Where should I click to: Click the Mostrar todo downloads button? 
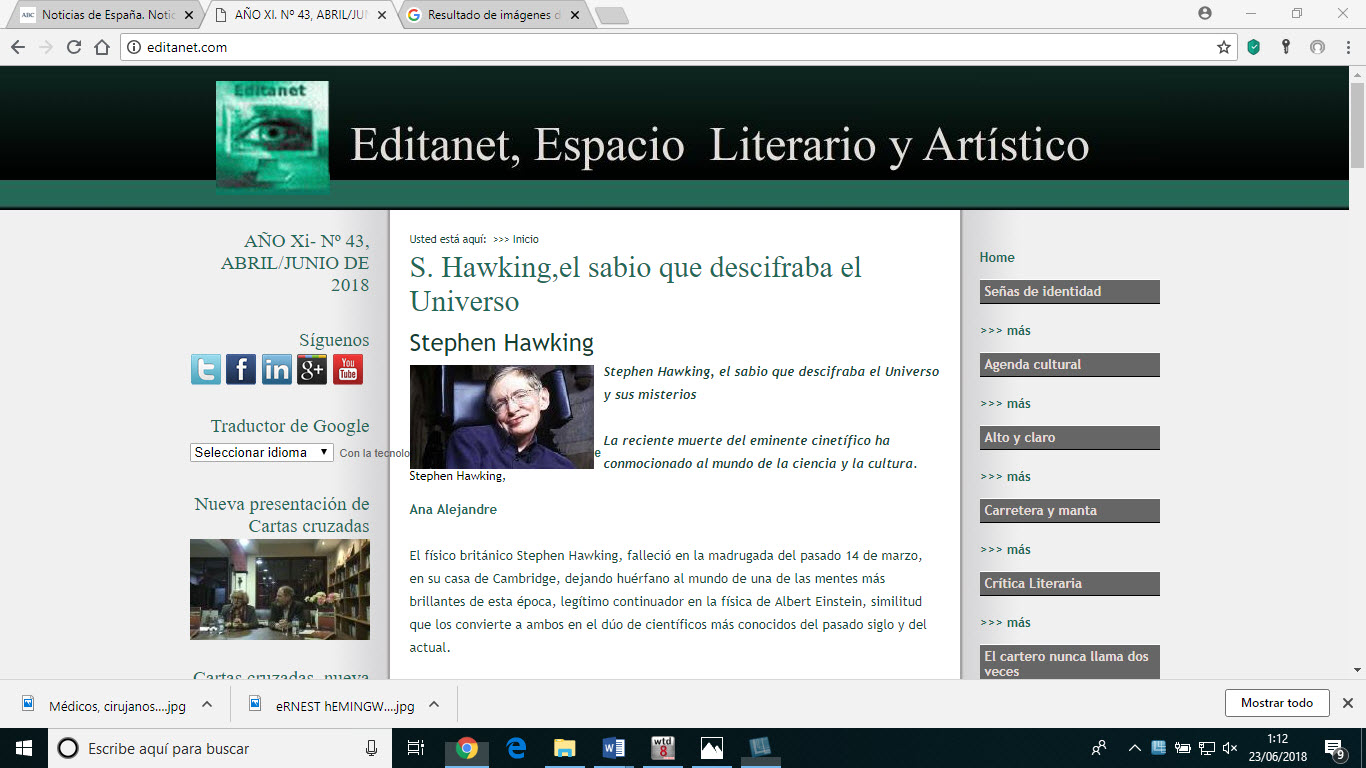1276,703
